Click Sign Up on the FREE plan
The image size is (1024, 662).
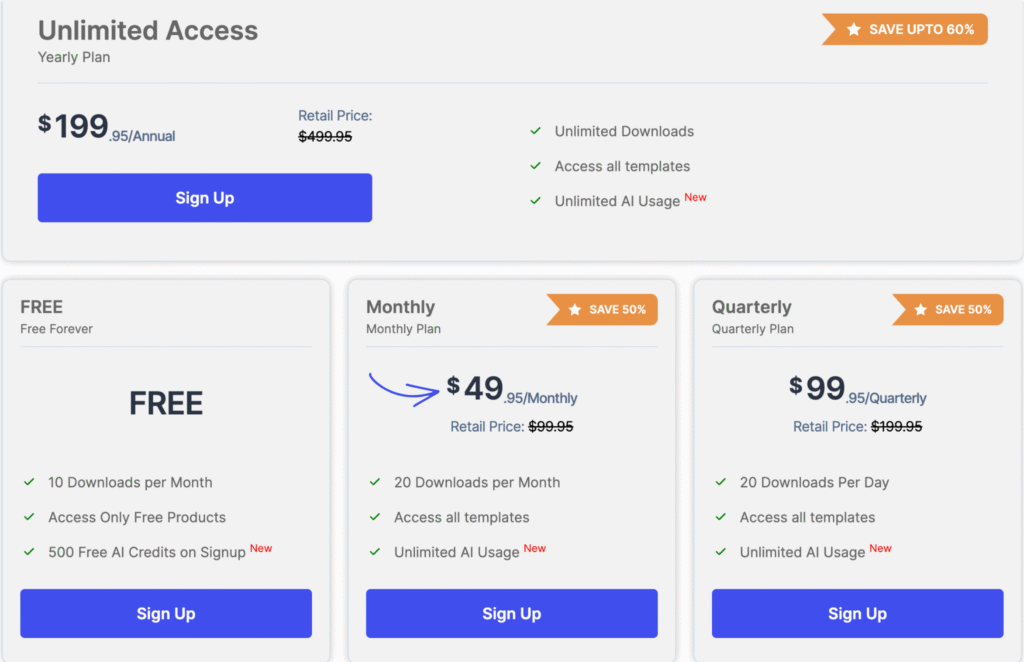point(166,613)
